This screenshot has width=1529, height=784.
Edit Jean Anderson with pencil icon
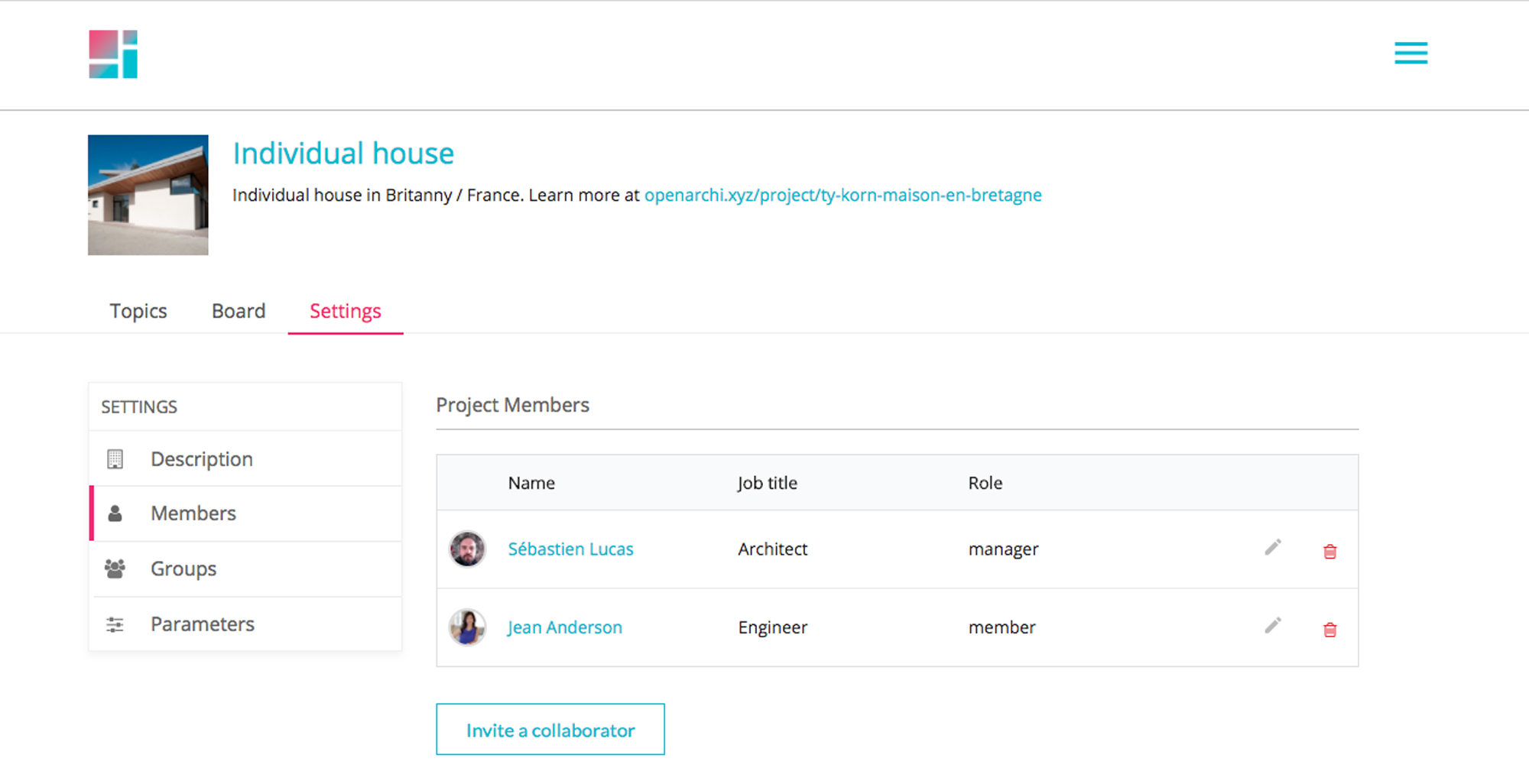coord(1273,625)
